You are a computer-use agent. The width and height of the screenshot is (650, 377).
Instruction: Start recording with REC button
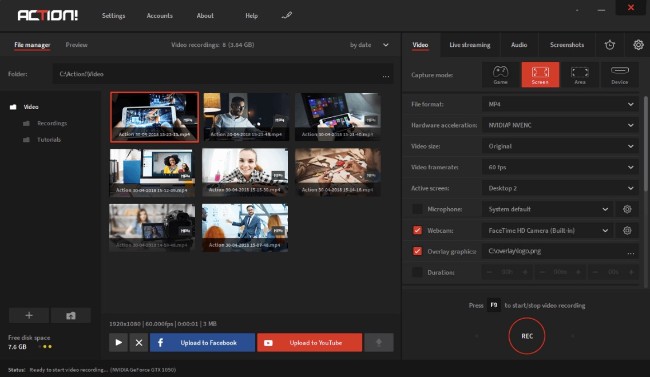point(527,336)
